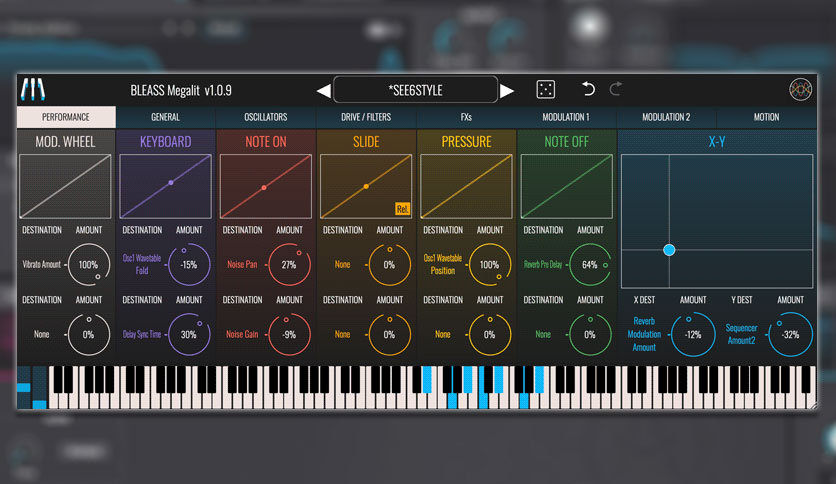Image resolution: width=836 pixels, height=484 pixels.
Task: Click the Pressure 100% amount knob
Action: [x=489, y=265]
